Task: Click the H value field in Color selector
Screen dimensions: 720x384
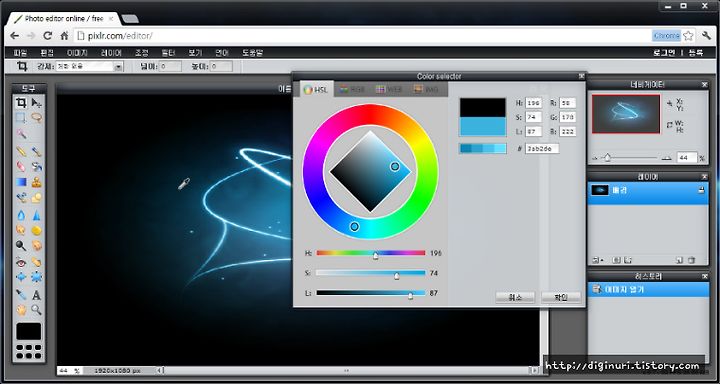Action: tap(534, 103)
